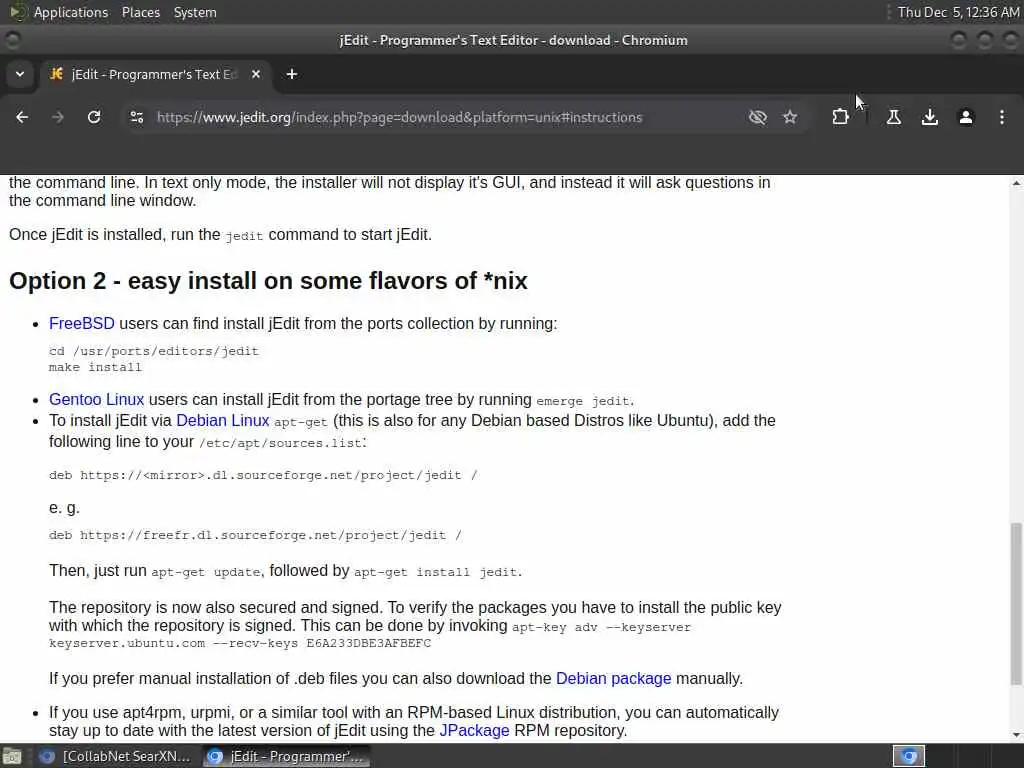The height and width of the screenshot is (768, 1024).
Task: Click the jEdit favicon on the tab
Action: click(57, 74)
